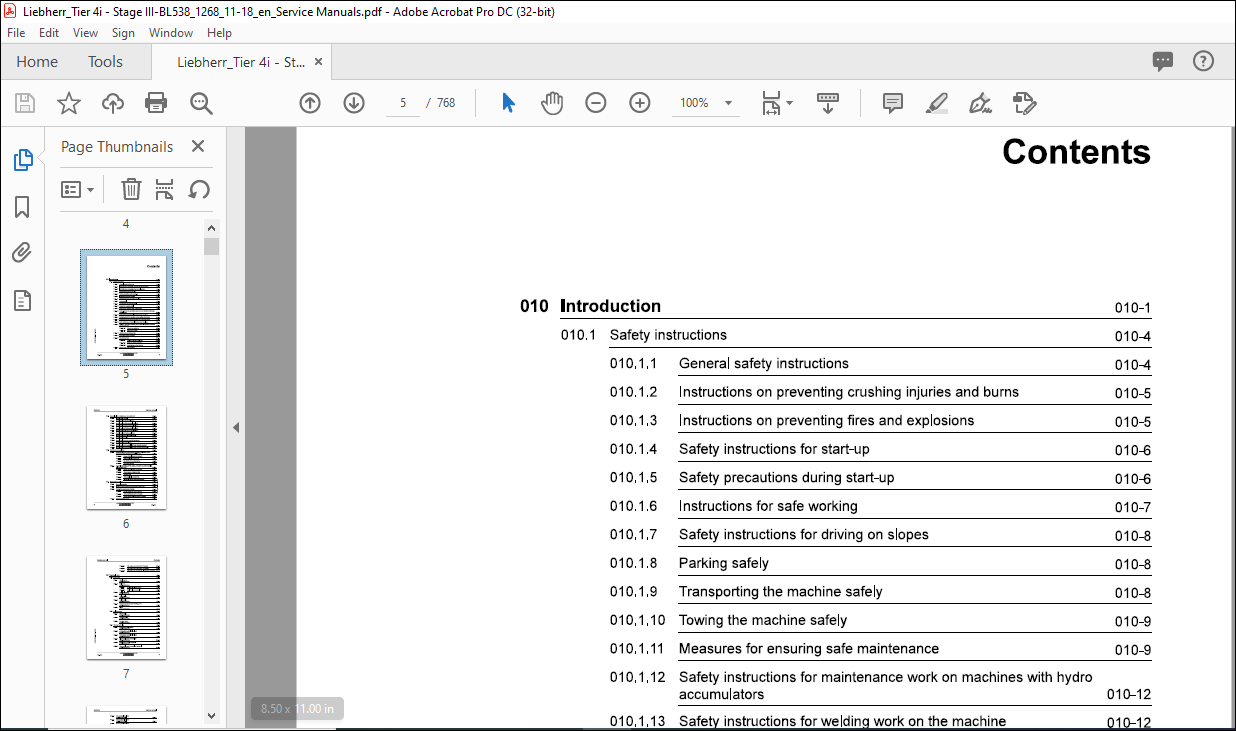
Task: Click the page number input field
Action: tap(403, 103)
